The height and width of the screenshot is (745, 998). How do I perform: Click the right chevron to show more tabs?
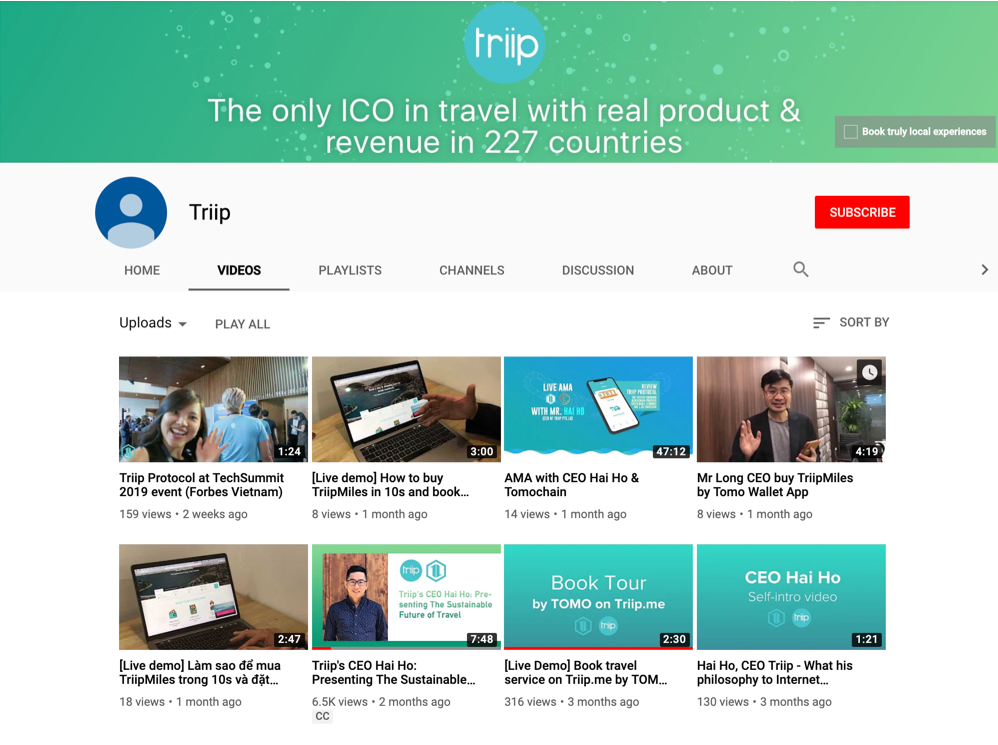click(984, 270)
